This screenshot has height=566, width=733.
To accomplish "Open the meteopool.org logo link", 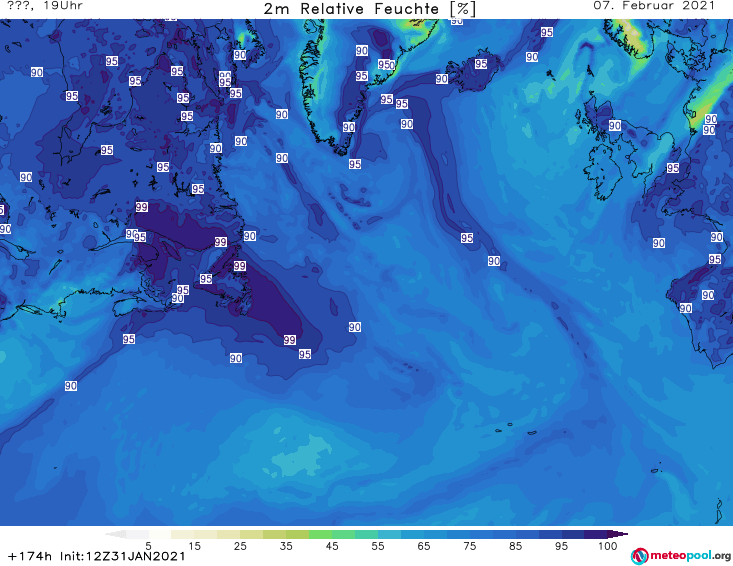I will [681, 556].
